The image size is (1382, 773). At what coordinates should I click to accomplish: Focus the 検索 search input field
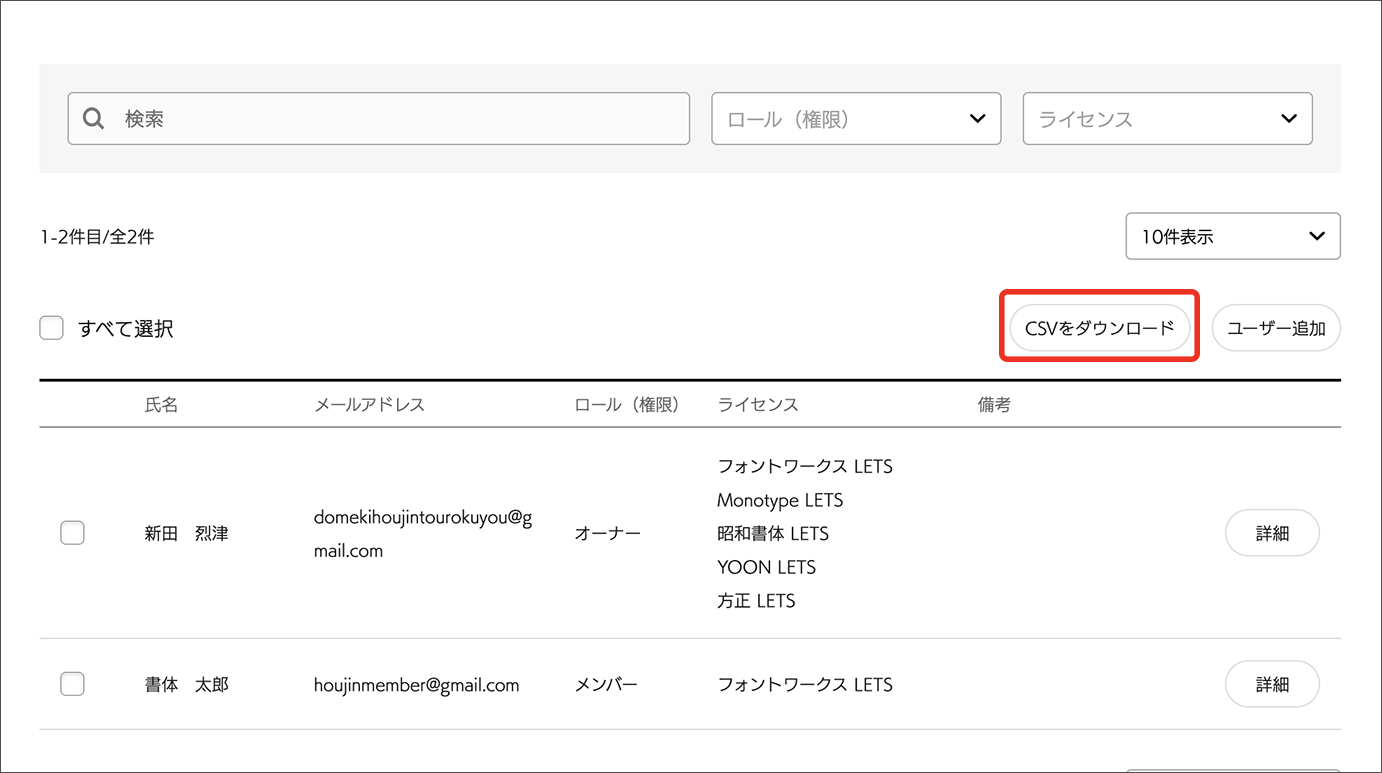click(x=400, y=119)
